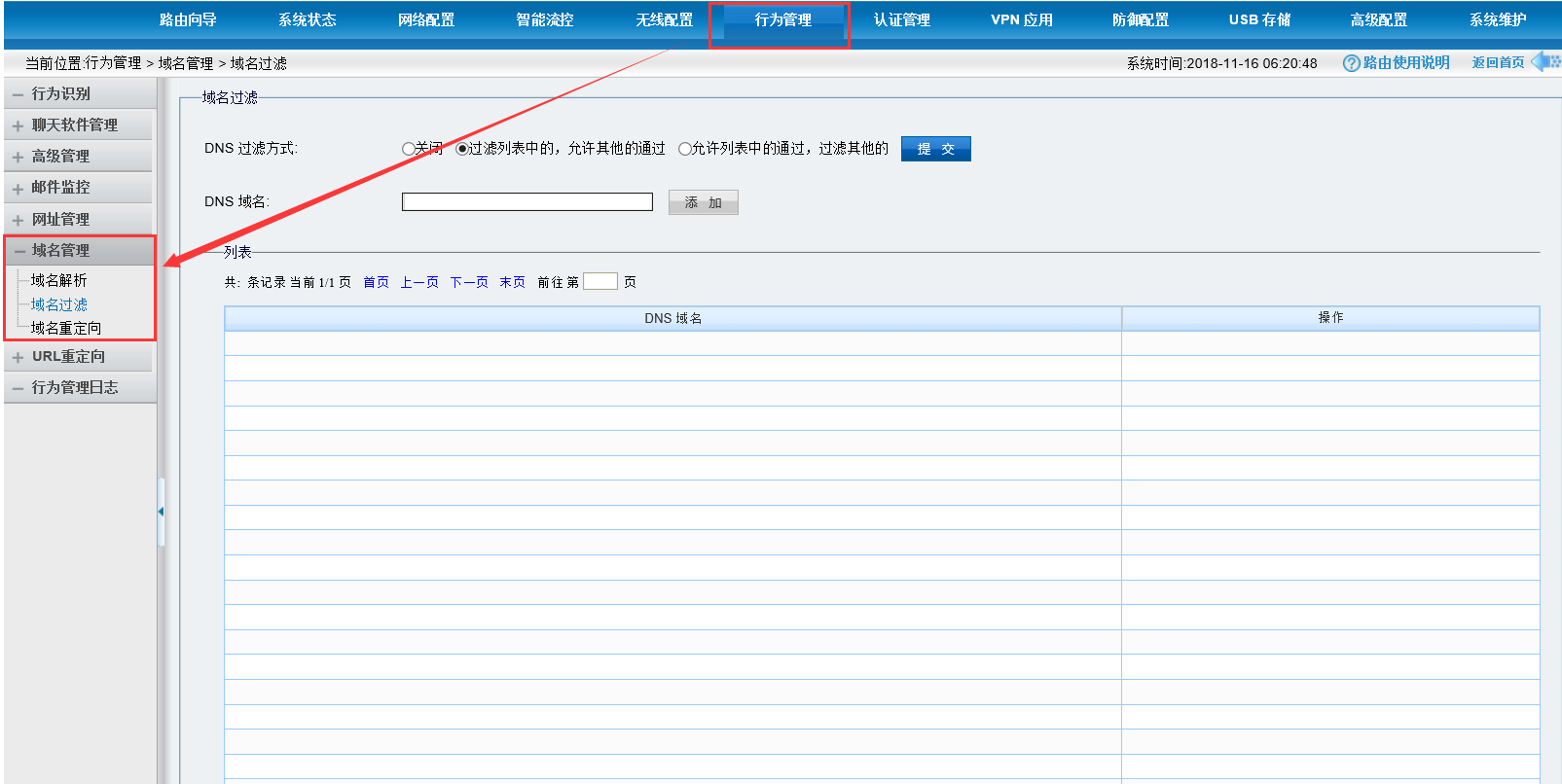Click the DNS 域名 column header
The image size is (1562, 784).
(x=672, y=318)
